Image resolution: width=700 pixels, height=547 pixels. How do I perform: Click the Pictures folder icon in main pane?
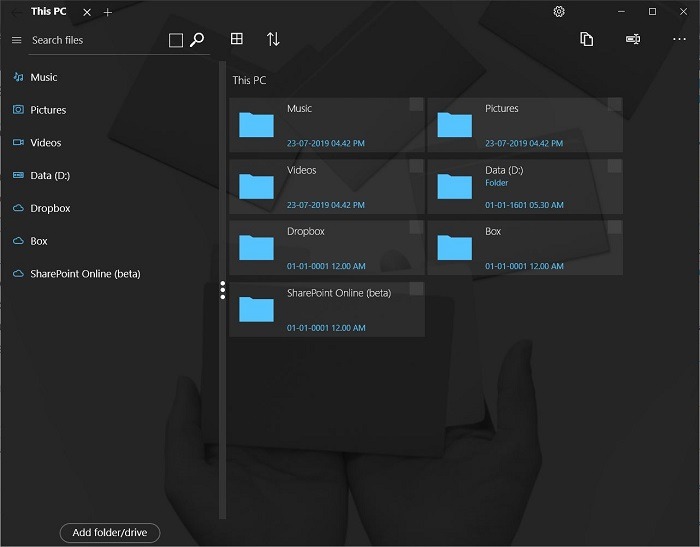pyautogui.click(x=454, y=125)
